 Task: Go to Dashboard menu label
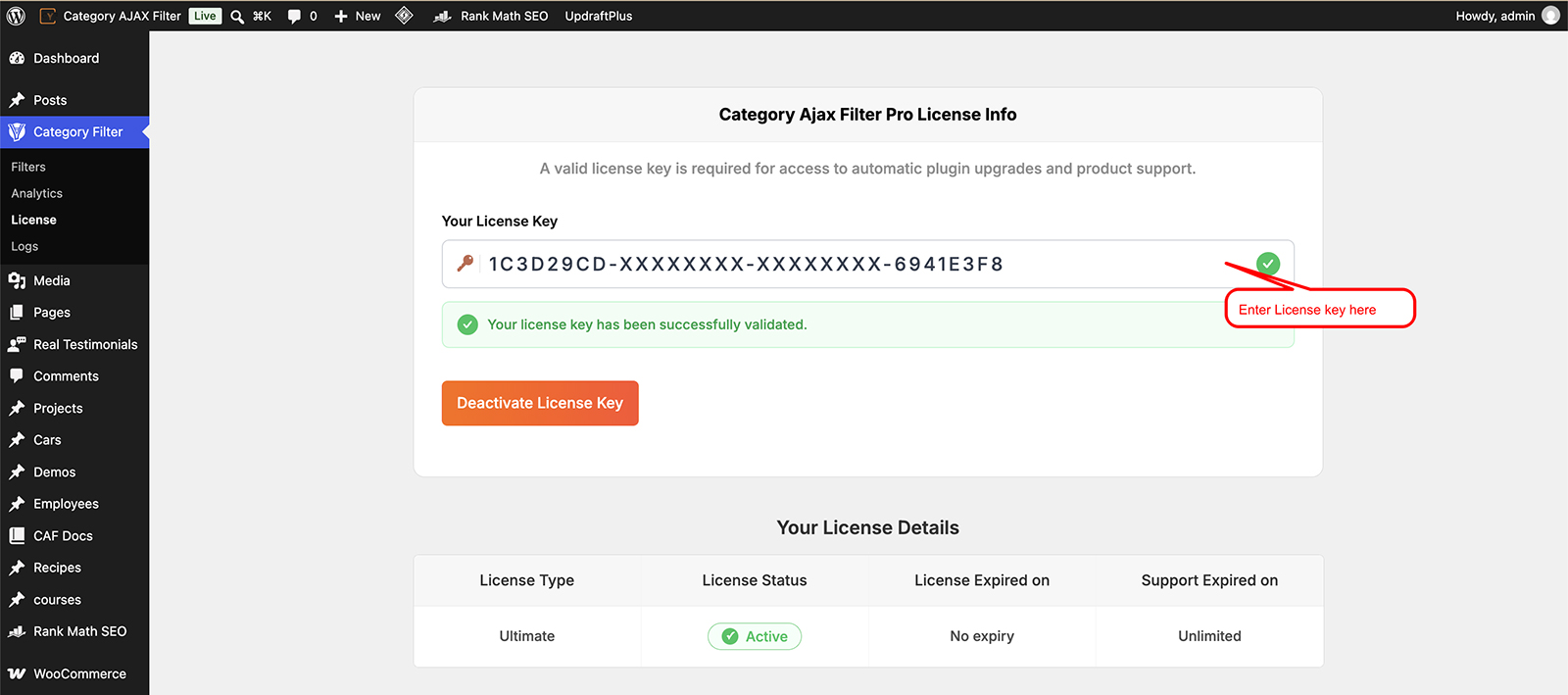pyautogui.click(x=66, y=58)
